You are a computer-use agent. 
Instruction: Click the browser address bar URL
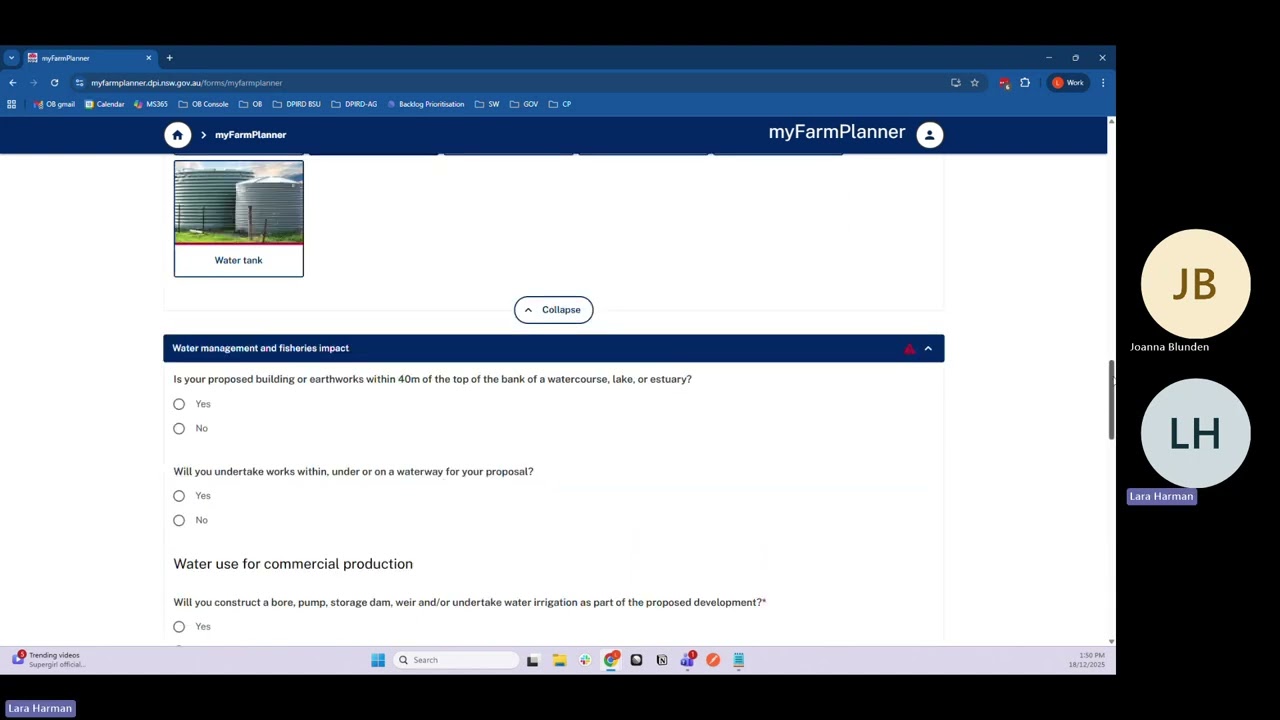click(x=186, y=83)
